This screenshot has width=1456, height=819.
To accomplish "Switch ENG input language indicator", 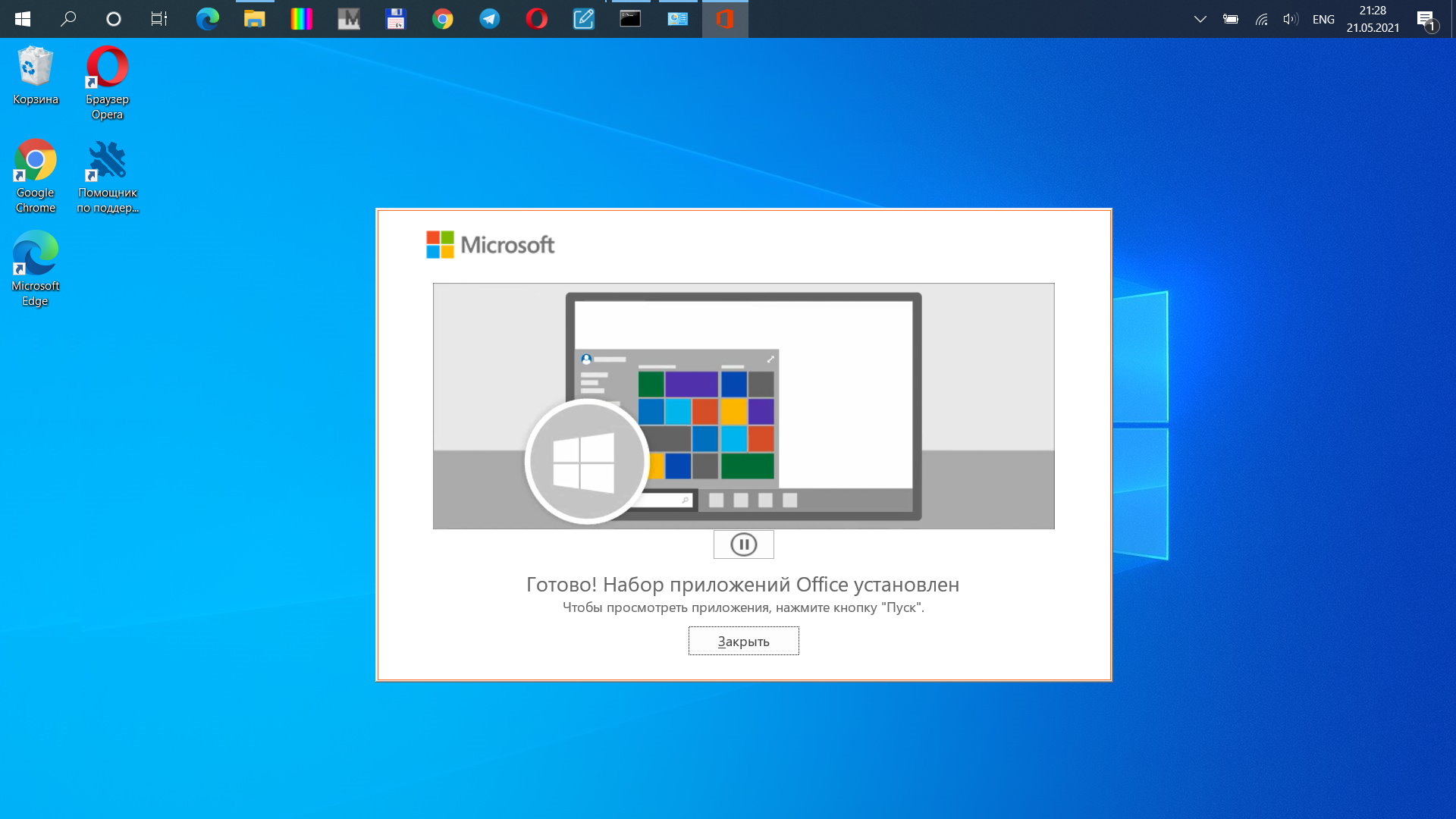I will pyautogui.click(x=1323, y=19).
